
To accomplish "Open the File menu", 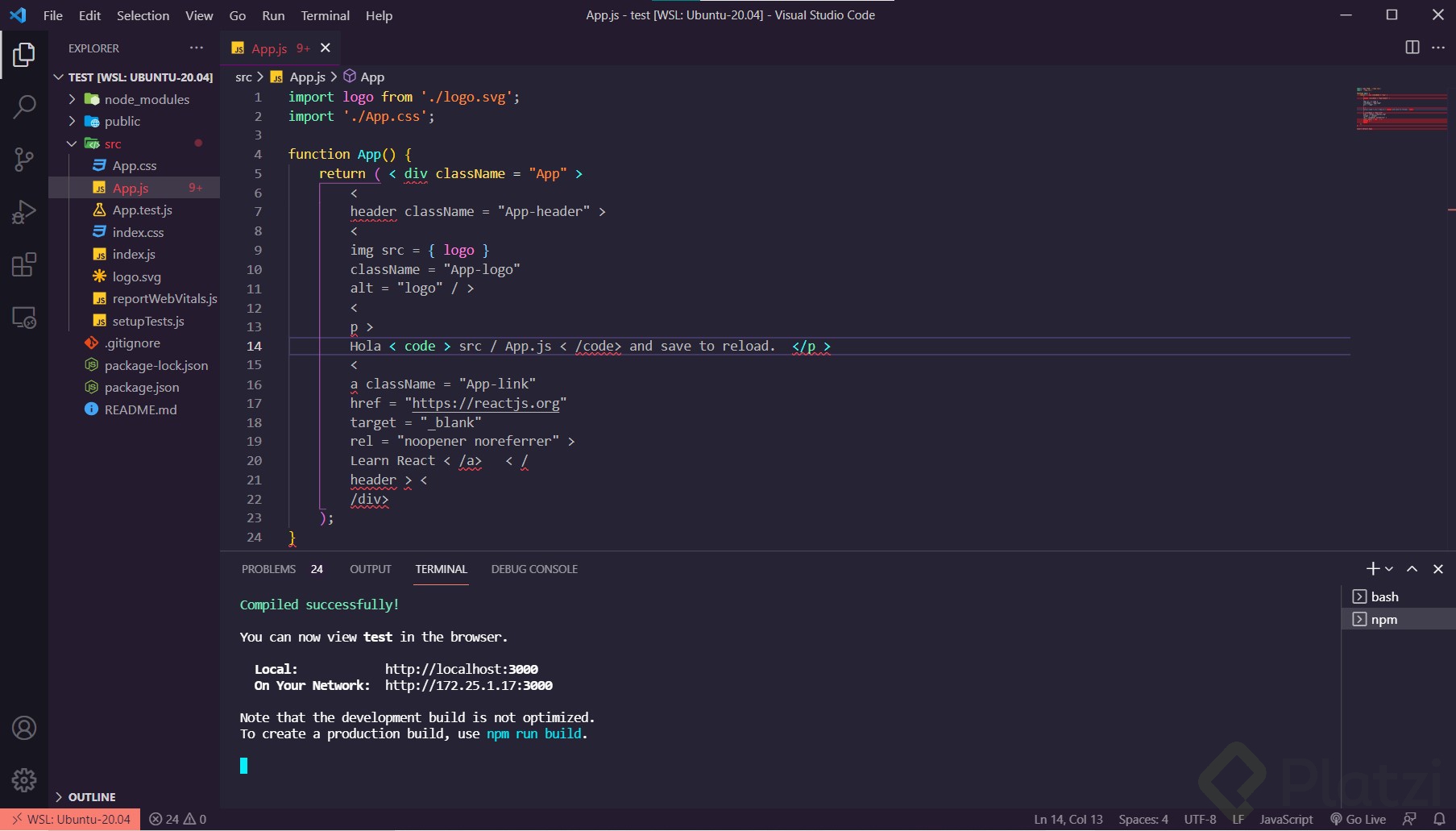I will point(53,15).
